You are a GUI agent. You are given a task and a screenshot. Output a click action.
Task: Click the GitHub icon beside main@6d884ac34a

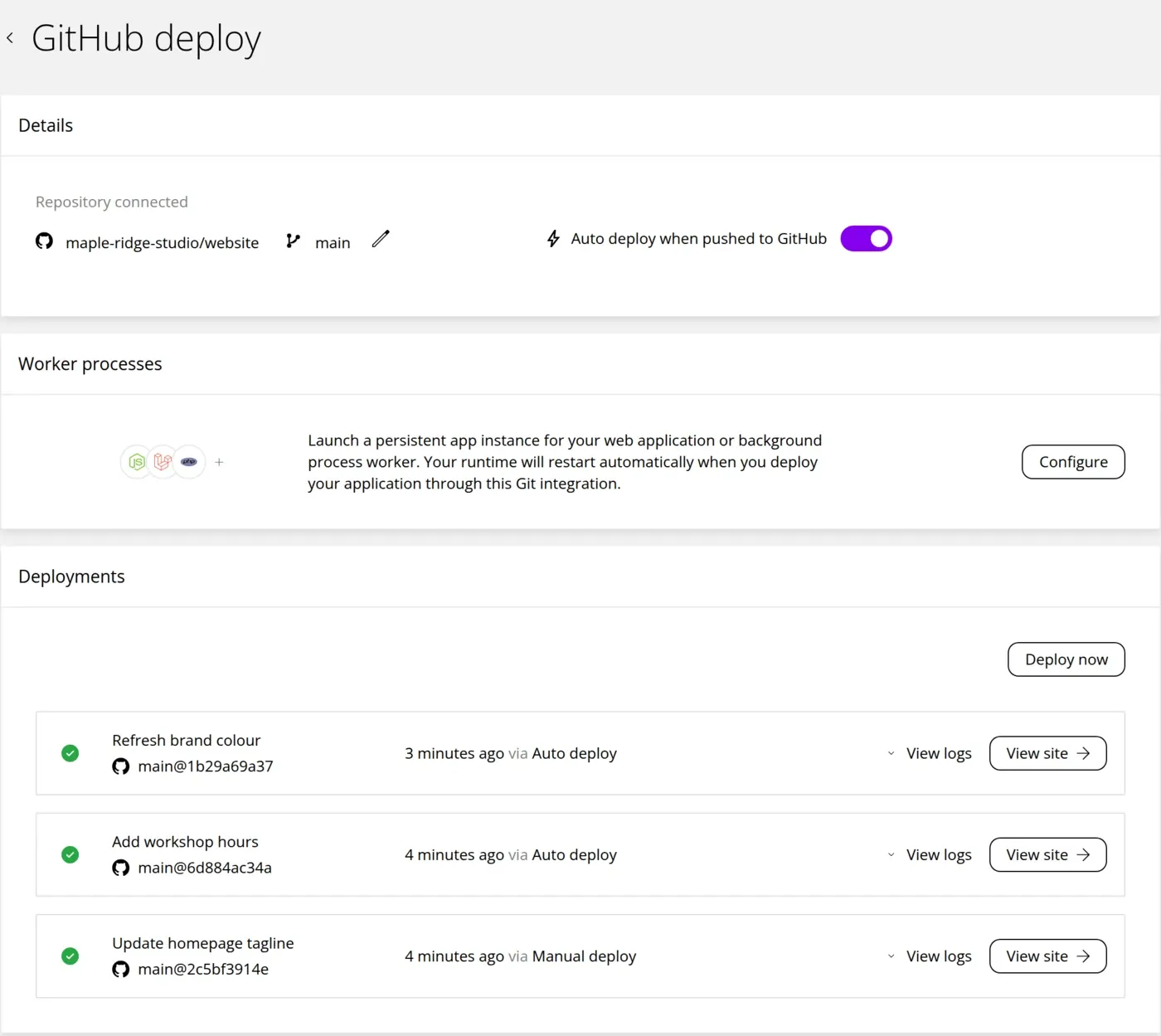click(121, 868)
